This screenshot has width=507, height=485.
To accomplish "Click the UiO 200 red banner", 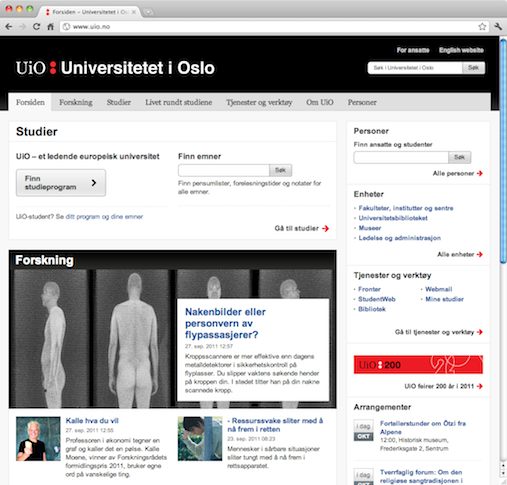I will point(418,365).
